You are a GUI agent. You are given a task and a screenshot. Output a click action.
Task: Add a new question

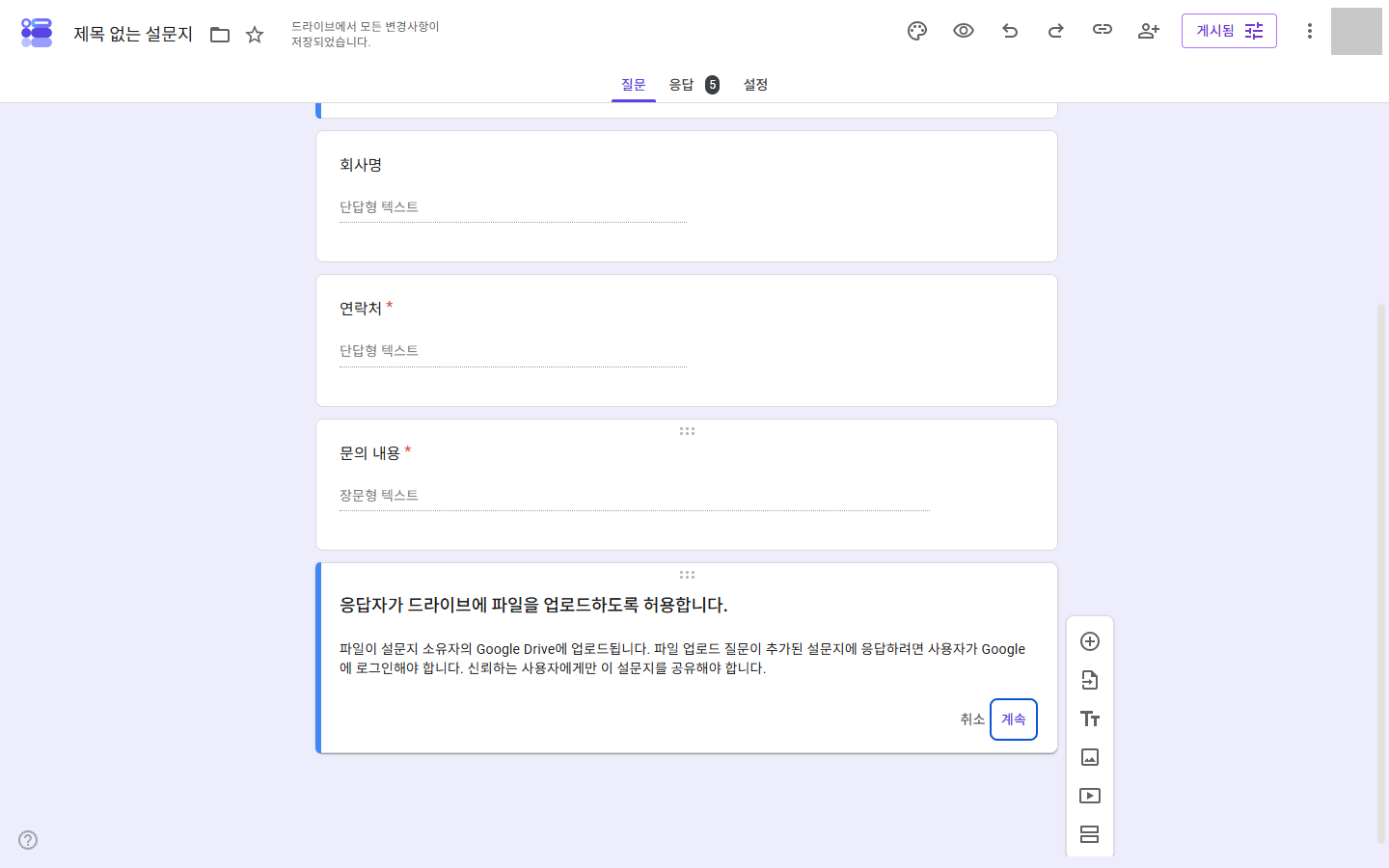(1090, 641)
